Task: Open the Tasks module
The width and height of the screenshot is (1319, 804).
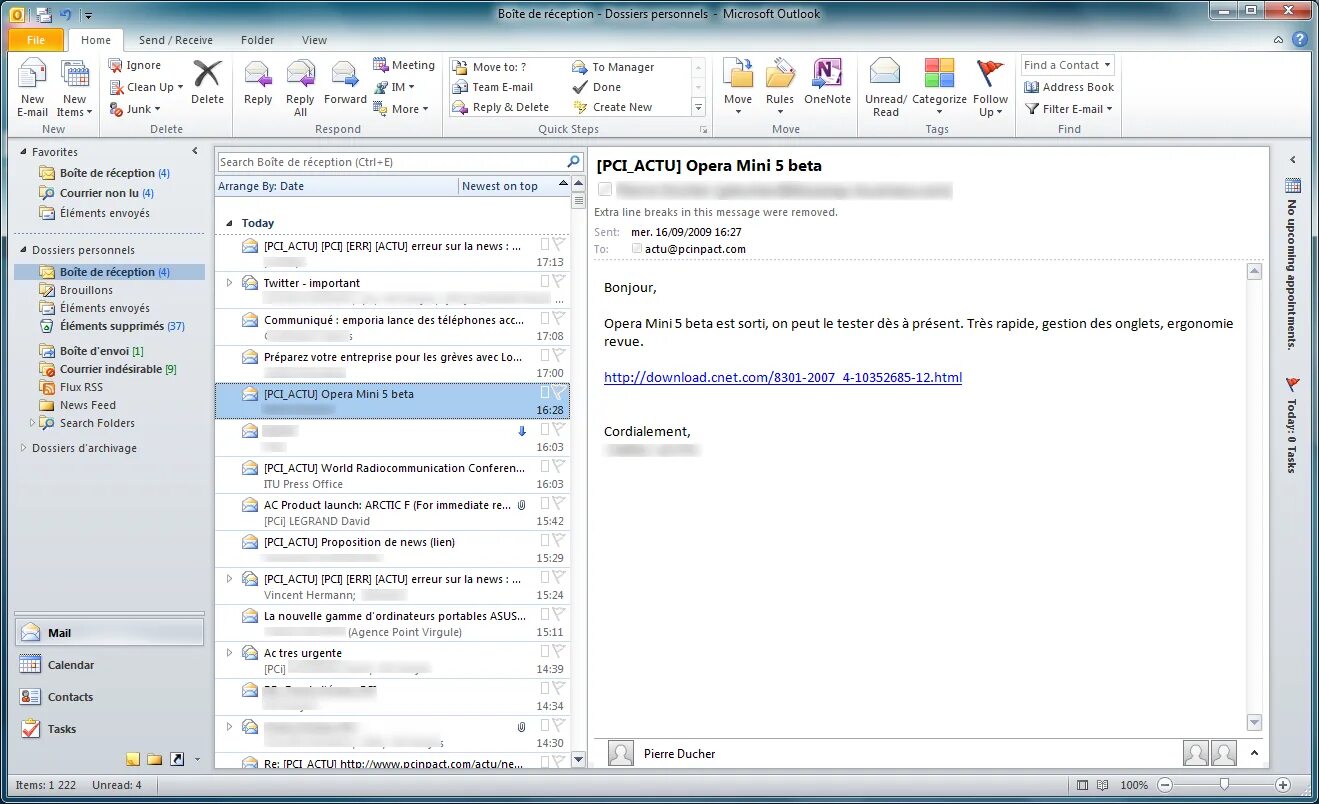Action: pyautogui.click(x=110, y=729)
